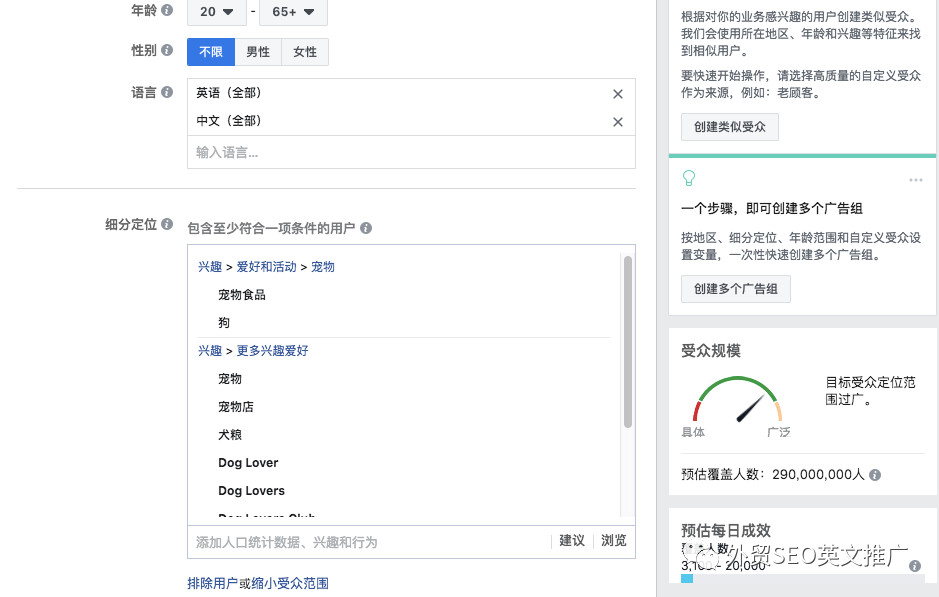Viewport: 939px width, 597px height.
Task: Open the maximum age dropdown showing 65+
Action: 292,12
